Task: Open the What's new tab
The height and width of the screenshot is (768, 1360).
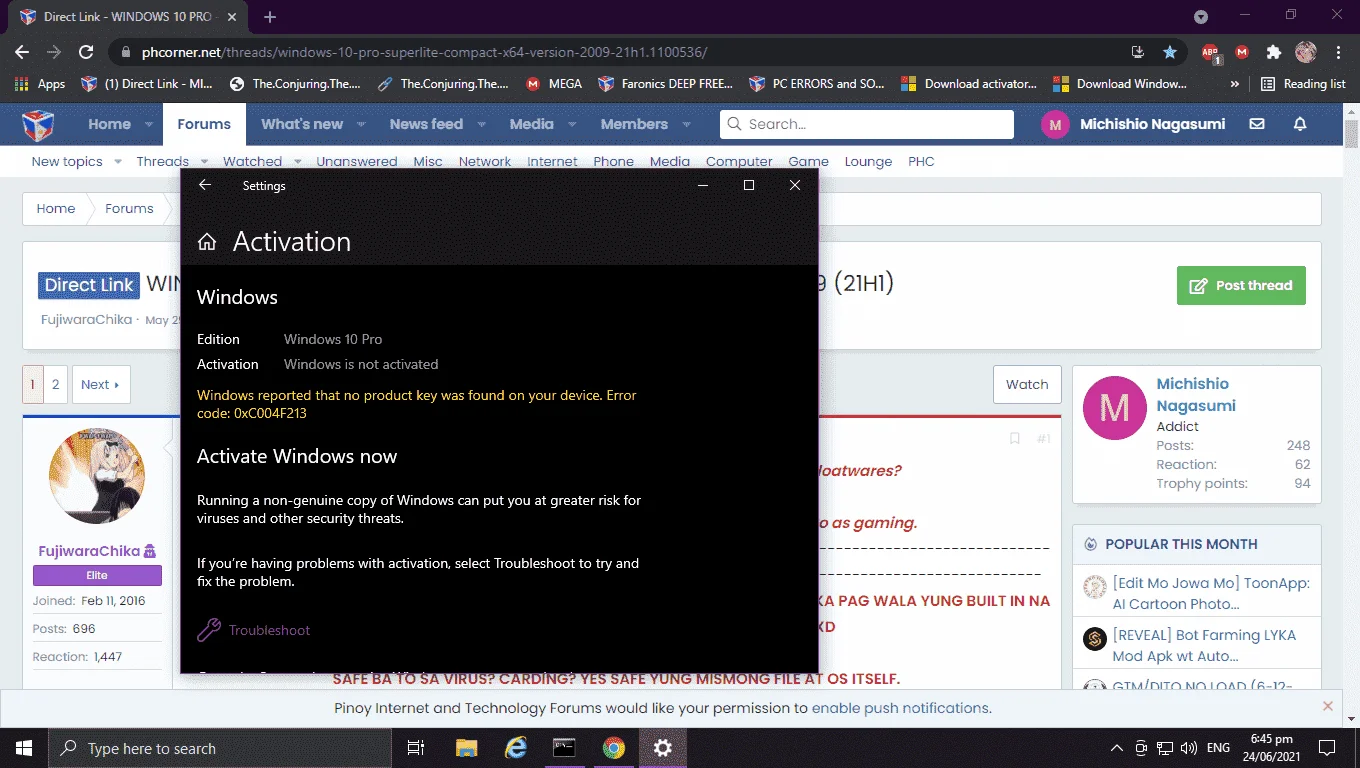Action: [x=302, y=124]
